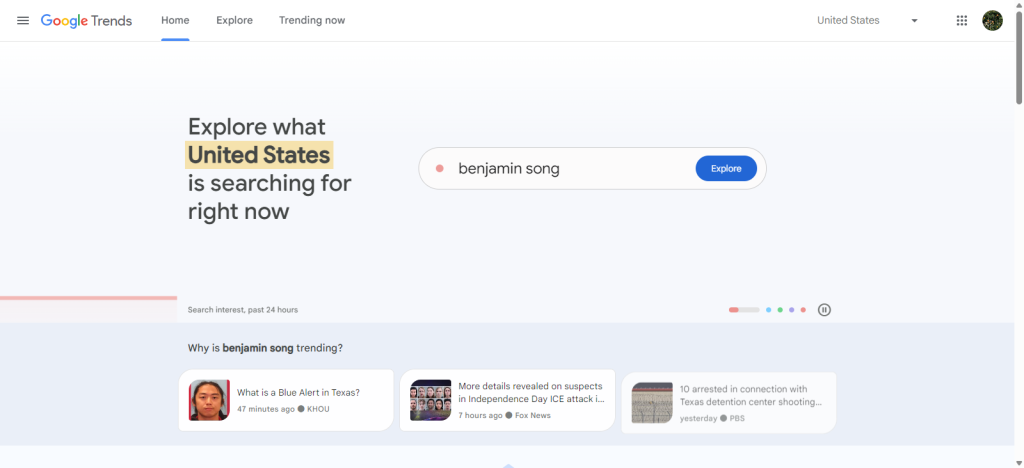Click the PBS detention center article thumbnail
This screenshot has height=468, width=1024.
[x=652, y=402]
